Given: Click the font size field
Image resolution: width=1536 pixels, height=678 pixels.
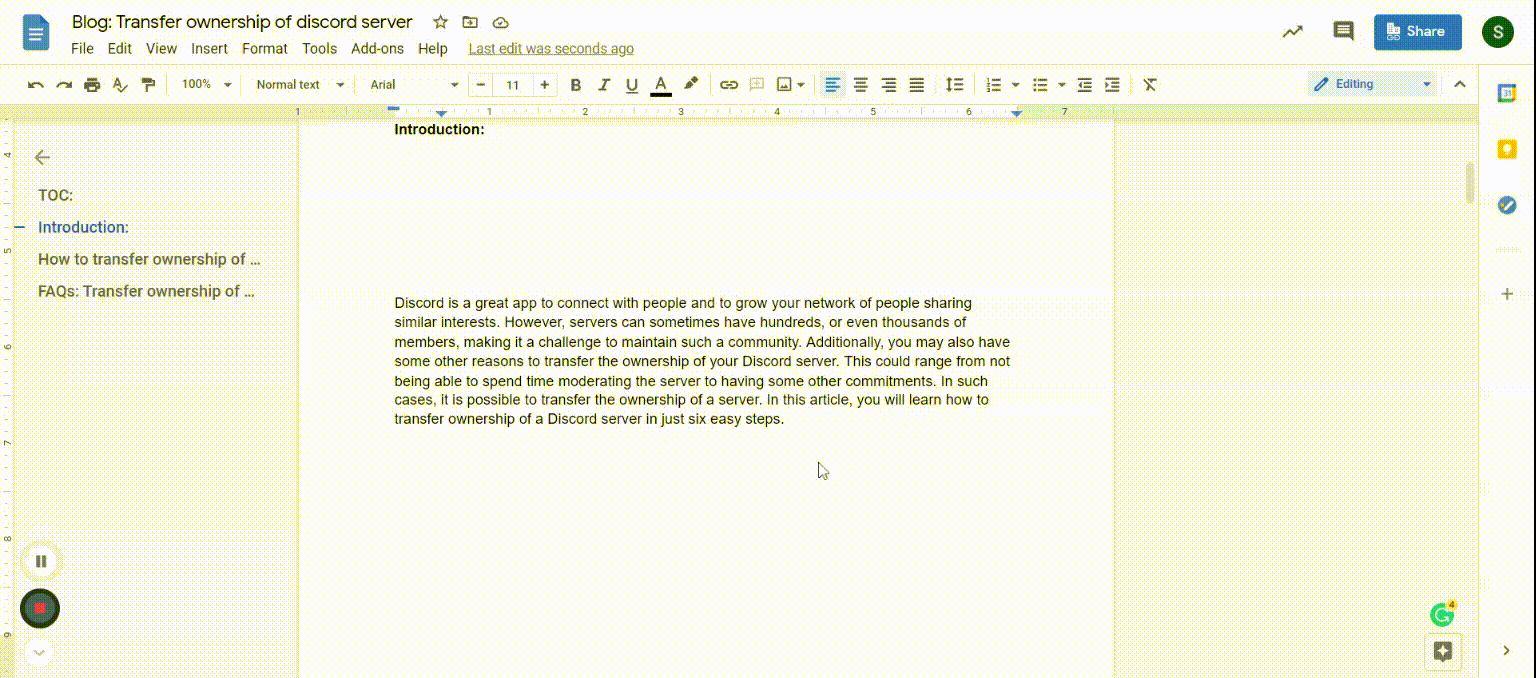Looking at the screenshot, I should pyautogui.click(x=513, y=85).
